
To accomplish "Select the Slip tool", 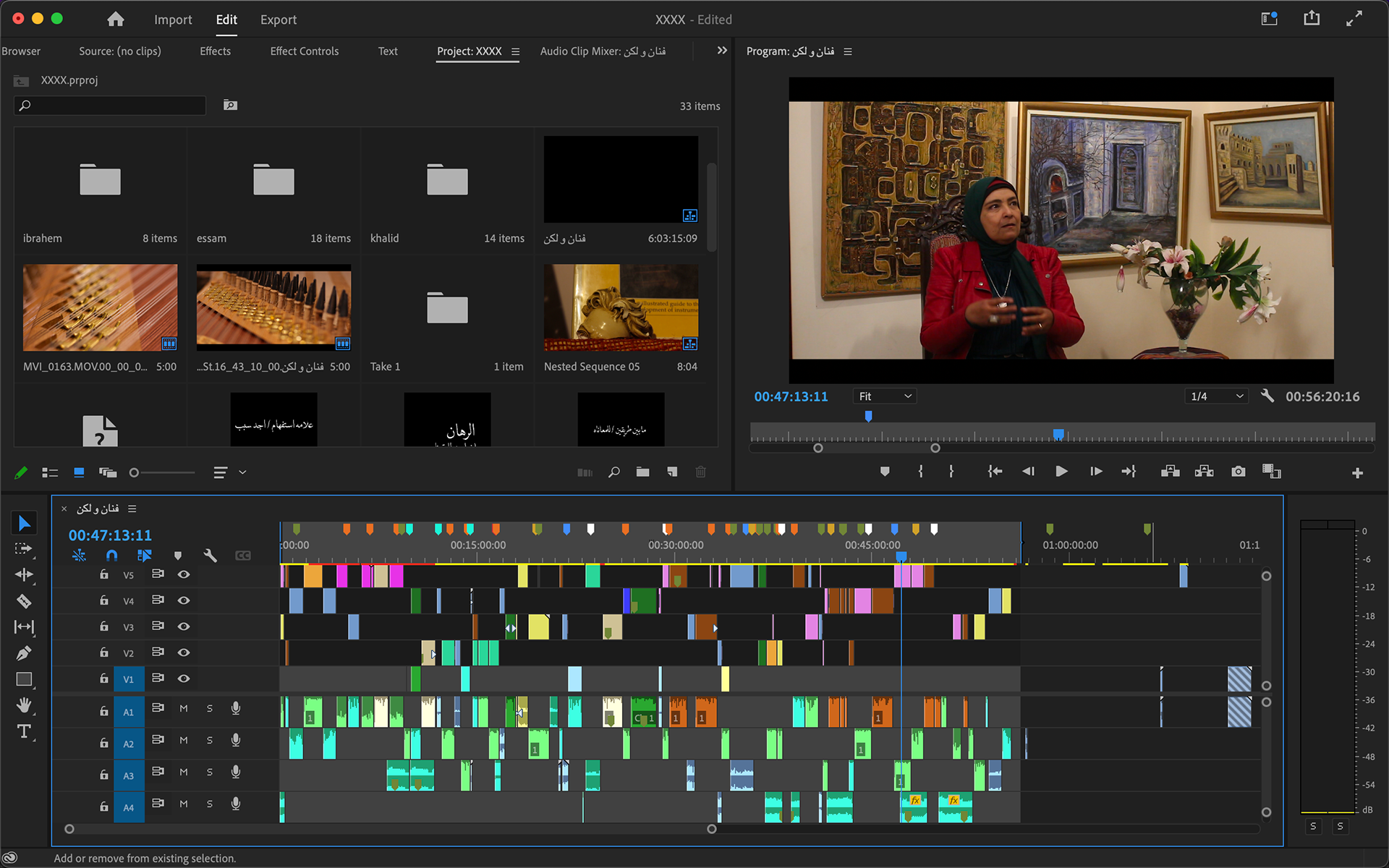I will 24,627.
